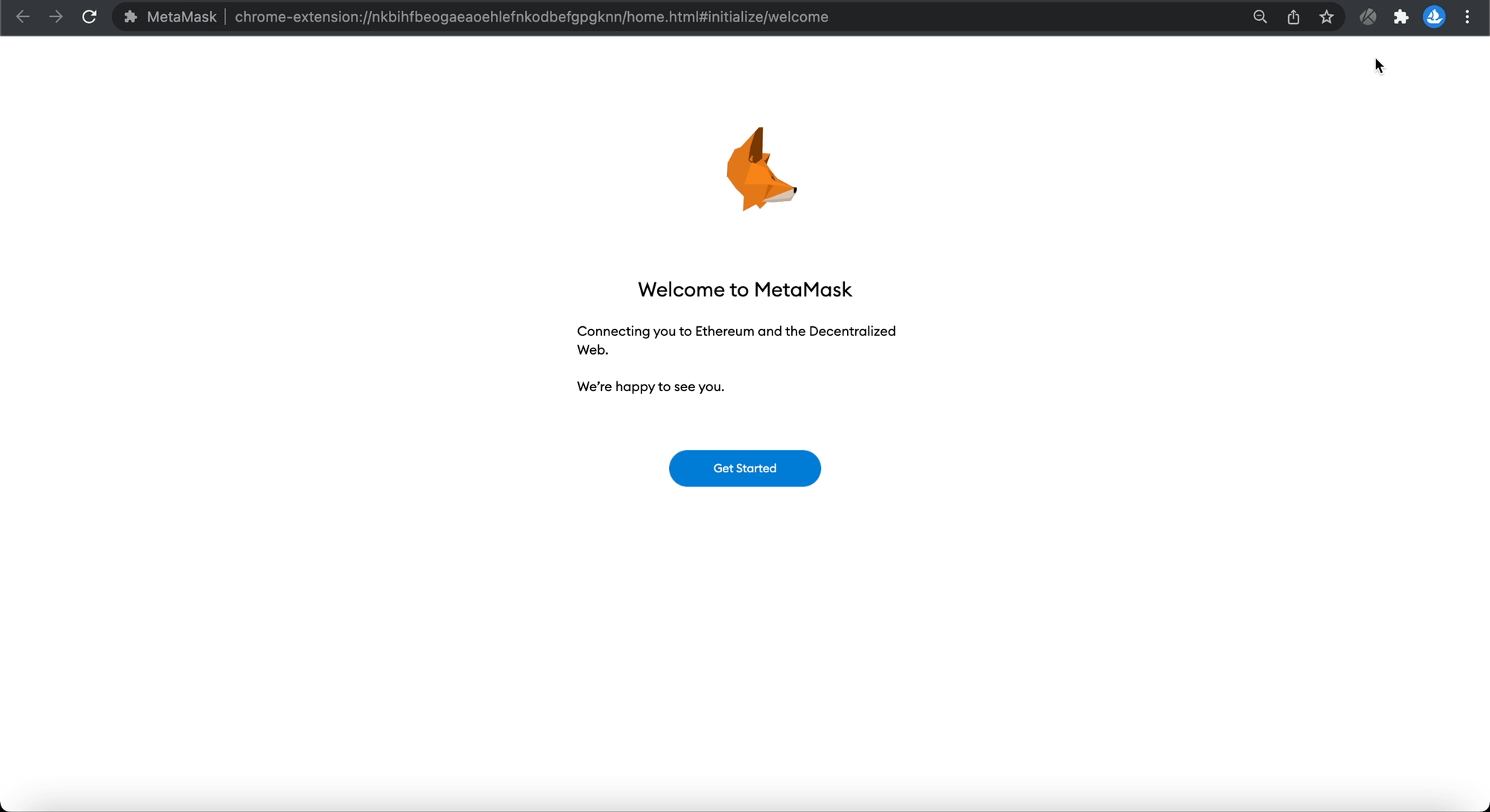Bookmark this page with the star icon
This screenshot has width=1490, height=812.
click(1327, 16)
